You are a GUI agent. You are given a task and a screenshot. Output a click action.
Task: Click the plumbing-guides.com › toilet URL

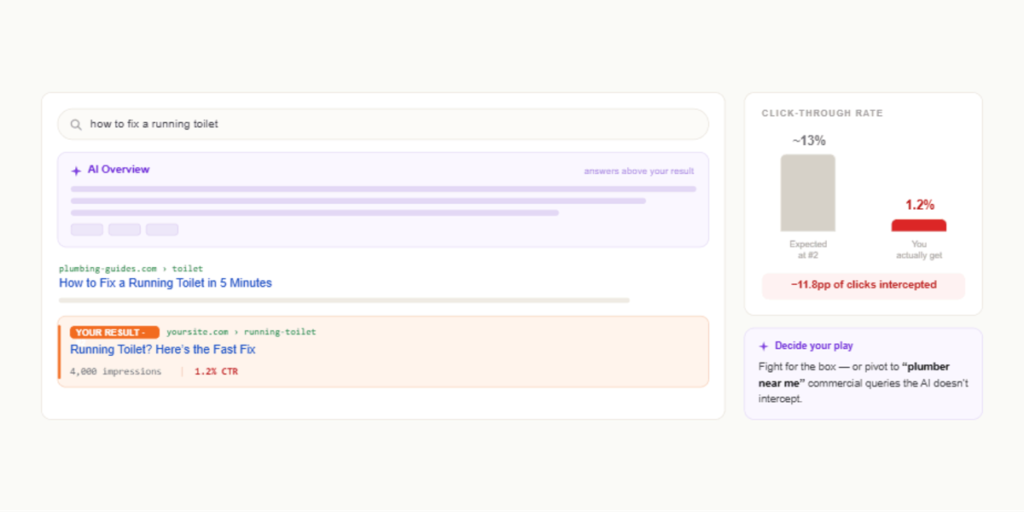(x=131, y=268)
